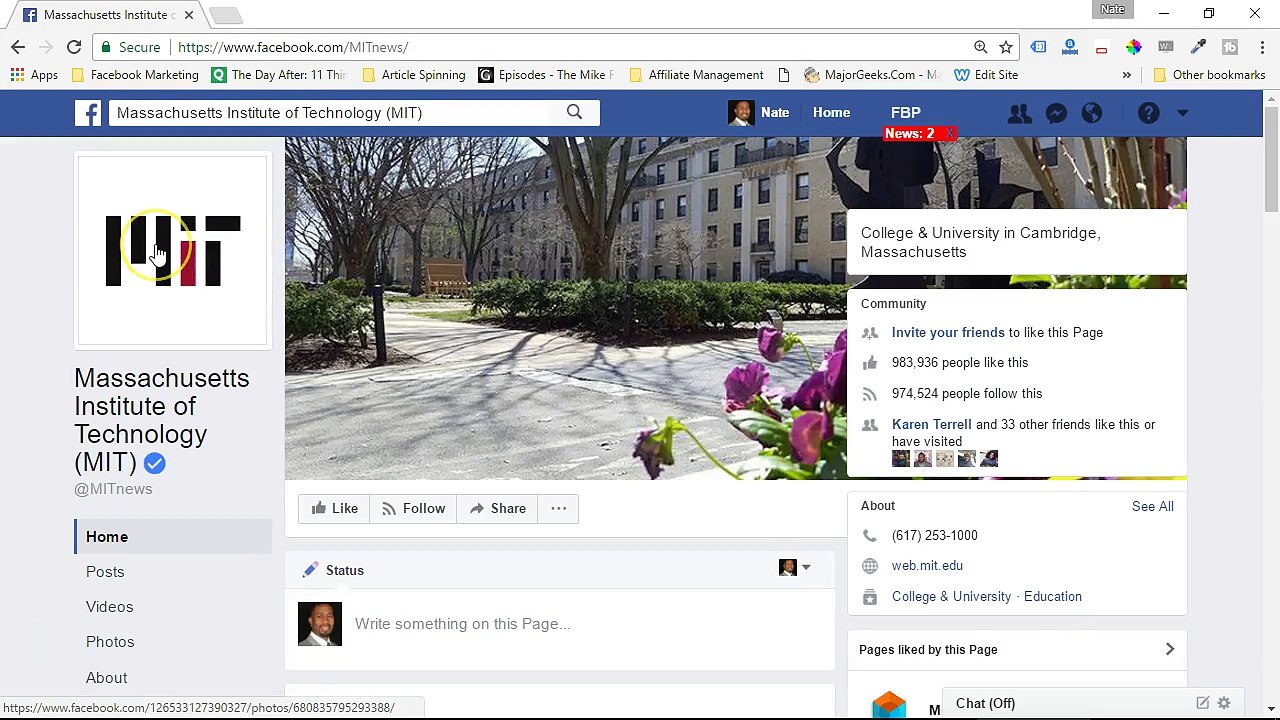Select Home in page sidebar

(173, 537)
